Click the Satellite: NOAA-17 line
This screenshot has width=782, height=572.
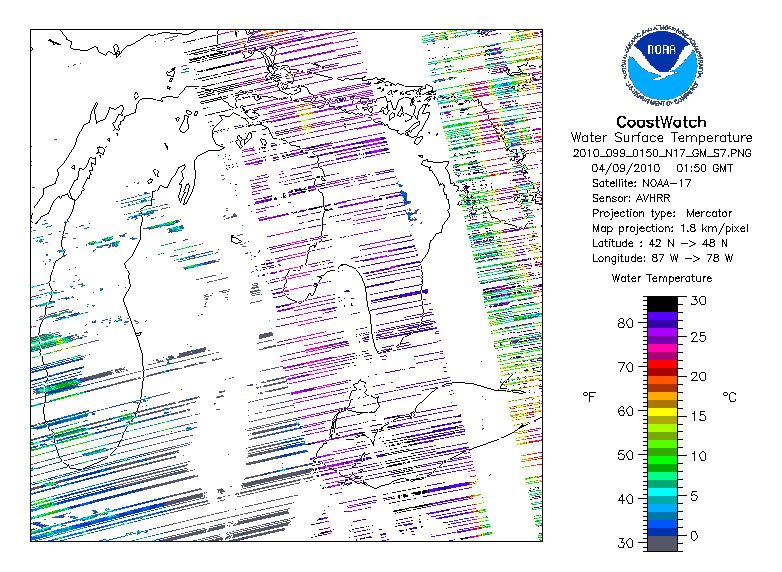click(x=641, y=183)
